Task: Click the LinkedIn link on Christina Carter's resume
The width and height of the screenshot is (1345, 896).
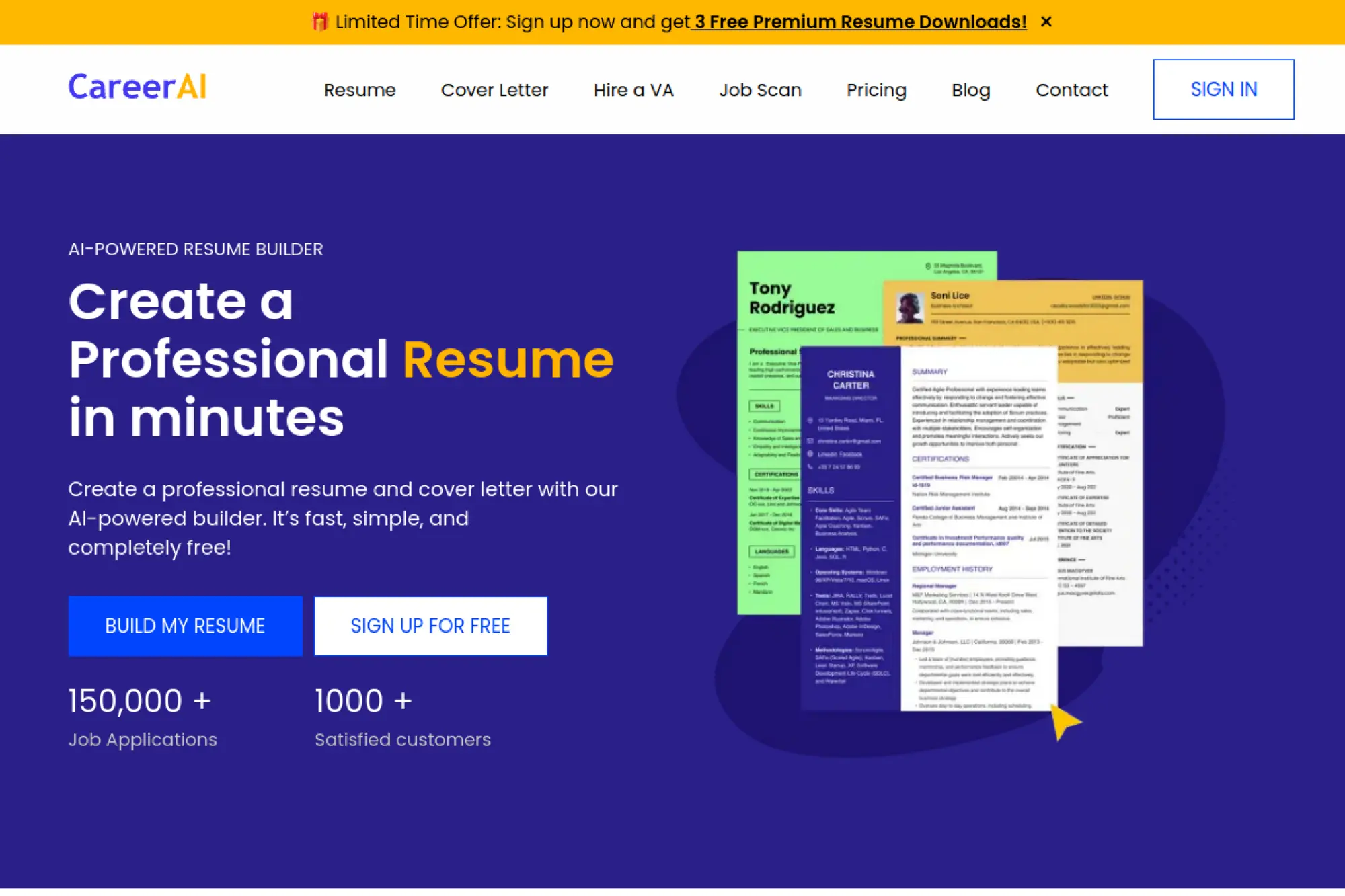Action: pyautogui.click(x=827, y=454)
